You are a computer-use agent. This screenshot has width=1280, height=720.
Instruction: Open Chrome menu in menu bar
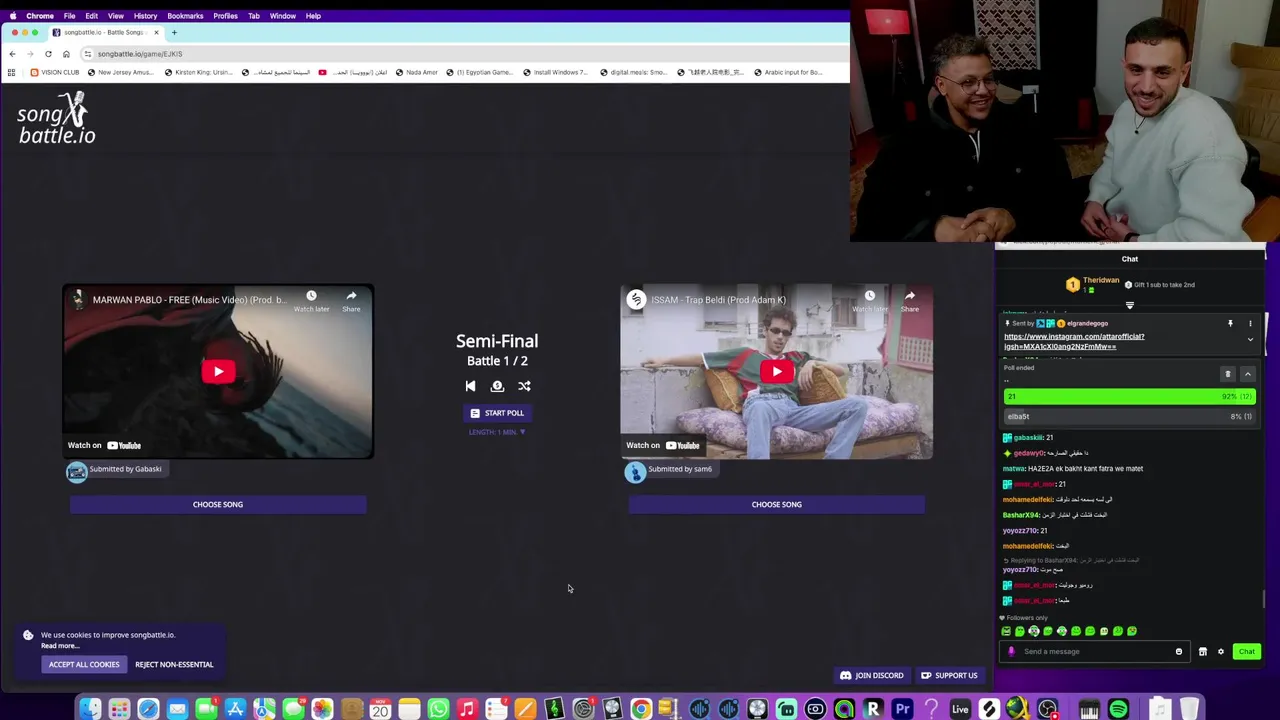40,16
